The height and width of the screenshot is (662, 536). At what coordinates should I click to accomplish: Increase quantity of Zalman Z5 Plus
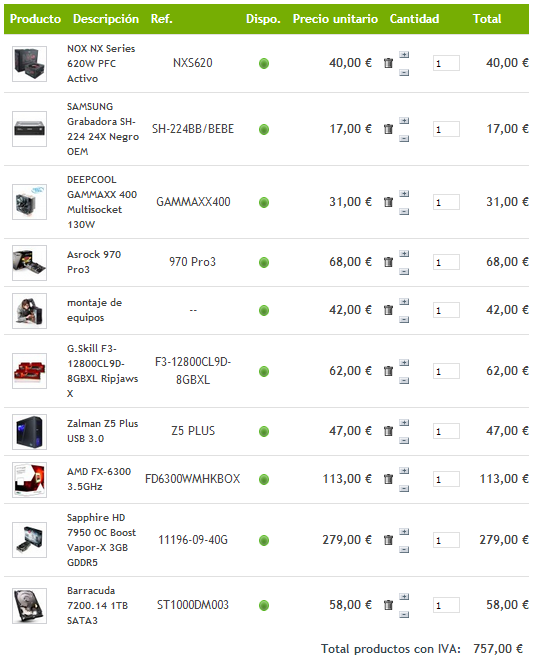(404, 423)
